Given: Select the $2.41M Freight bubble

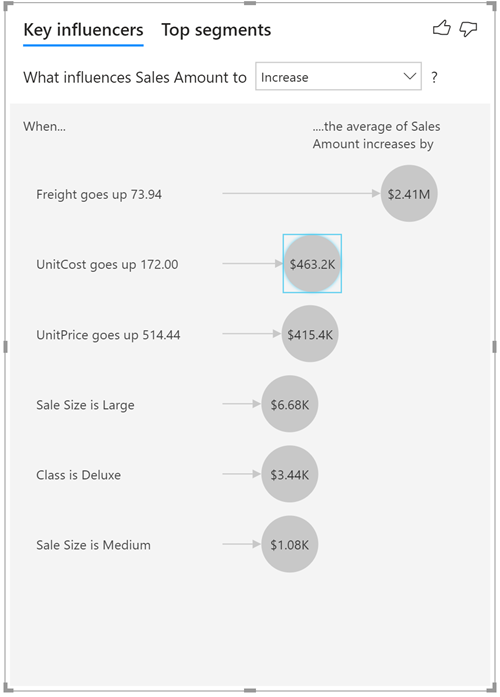Looking at the screenshot, I should click(409, 193).
